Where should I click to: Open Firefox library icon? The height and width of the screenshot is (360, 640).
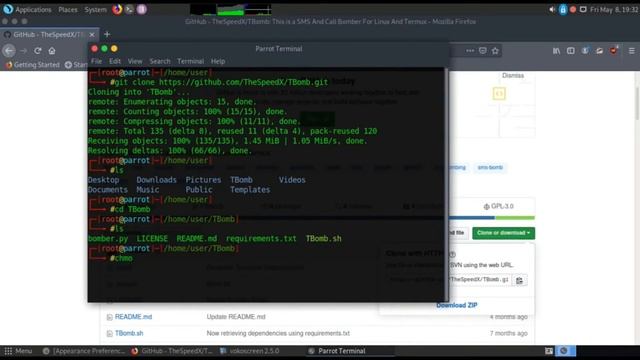(x=556, y=51)
